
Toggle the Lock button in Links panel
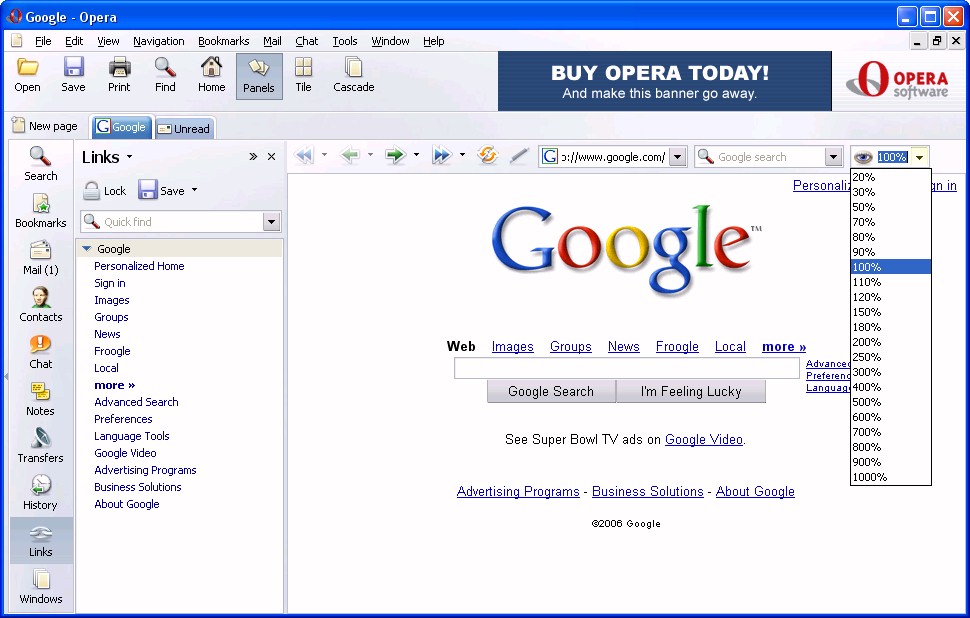click(104, 190)
